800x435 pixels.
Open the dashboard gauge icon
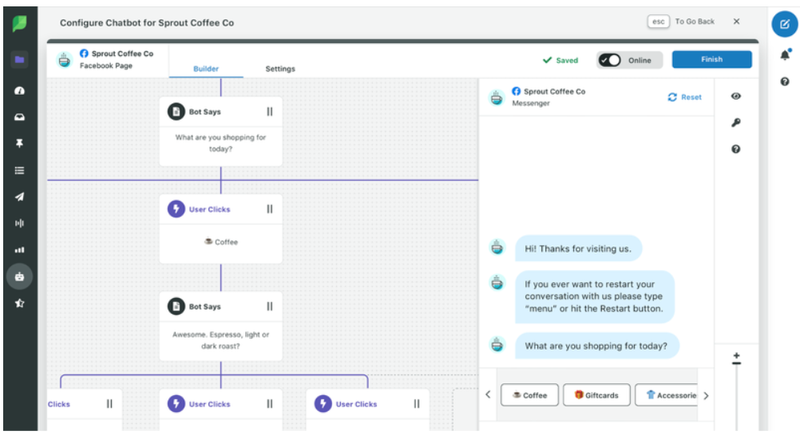[19, 91]
